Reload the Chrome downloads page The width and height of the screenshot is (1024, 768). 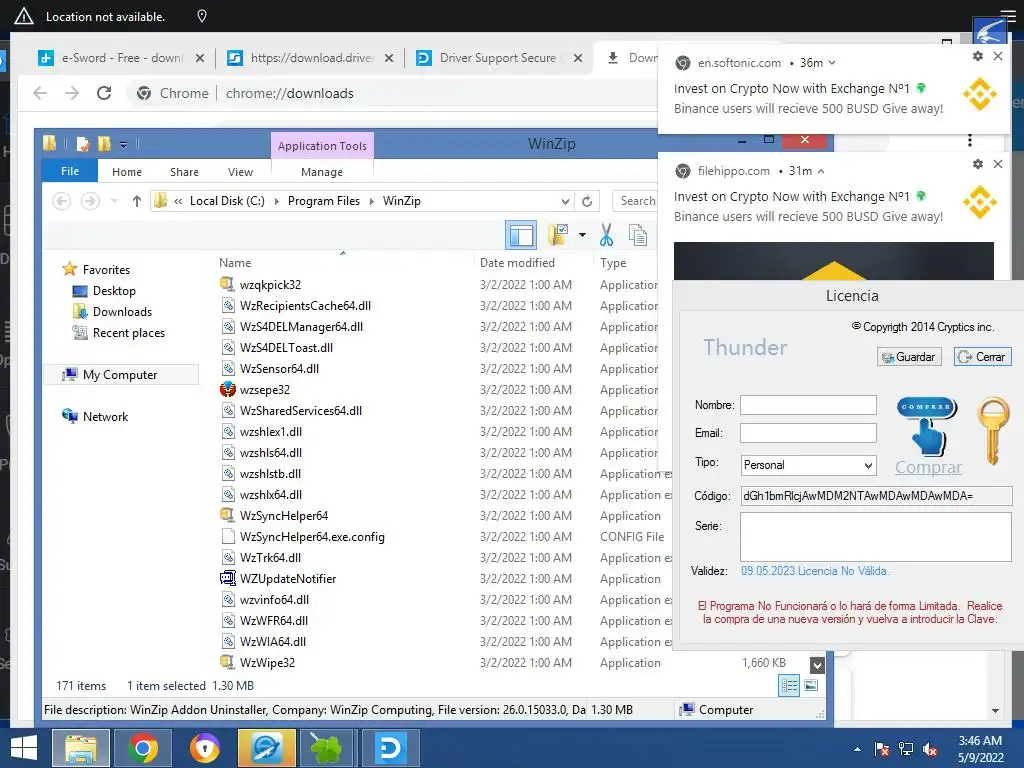pyautogui.click(x=104, y=93)
